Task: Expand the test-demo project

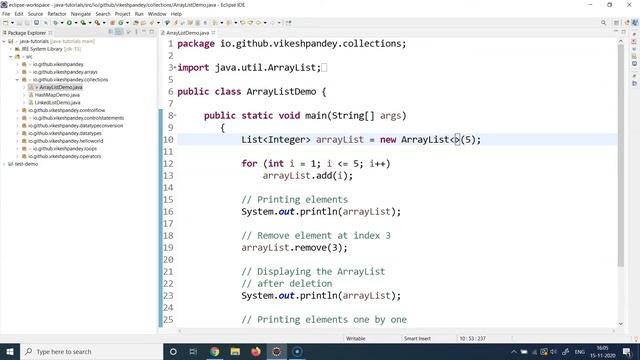Action: click(4, 164)
